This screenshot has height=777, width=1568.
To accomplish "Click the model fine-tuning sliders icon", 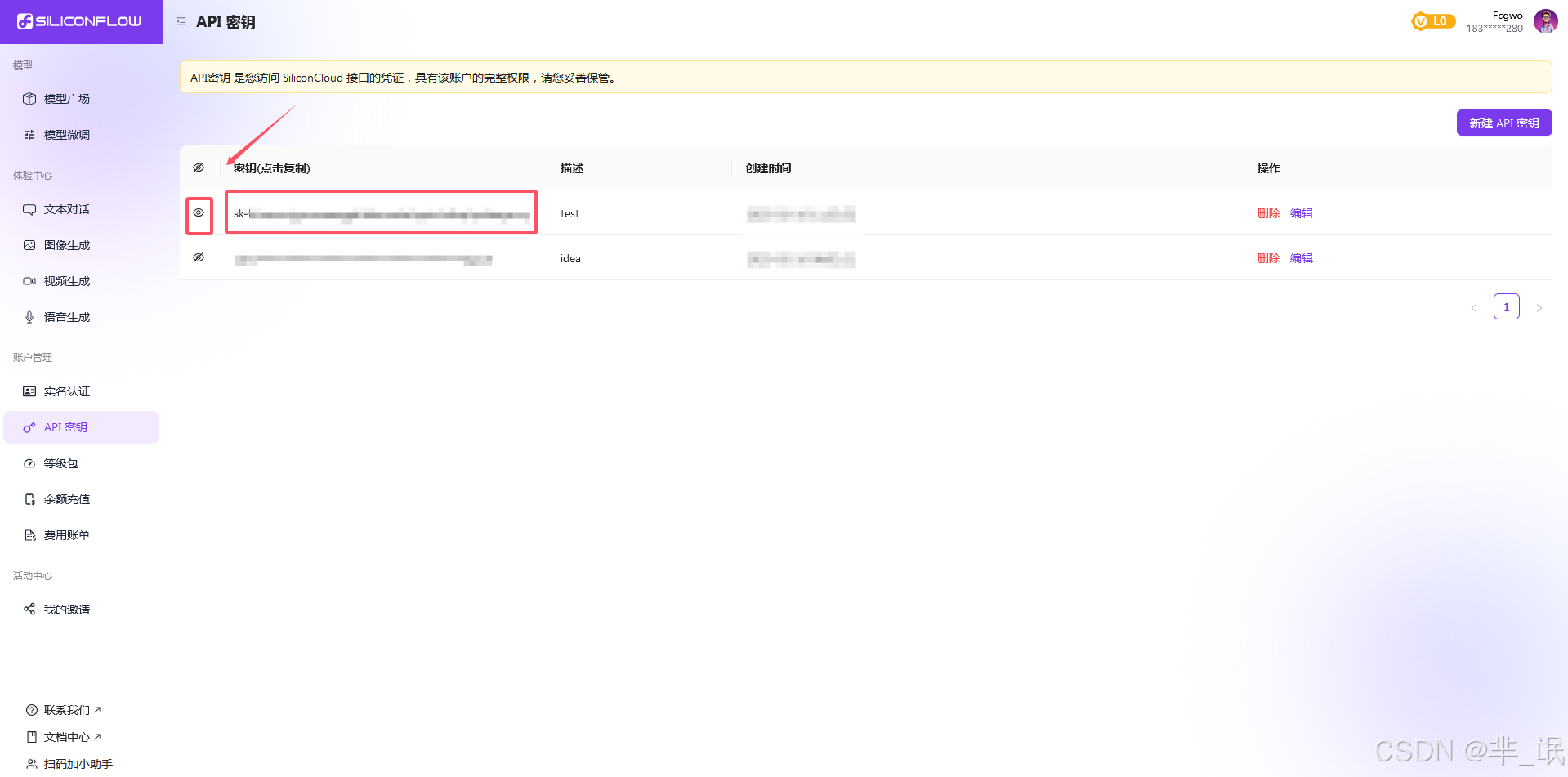I will click(x=29, y=135).
